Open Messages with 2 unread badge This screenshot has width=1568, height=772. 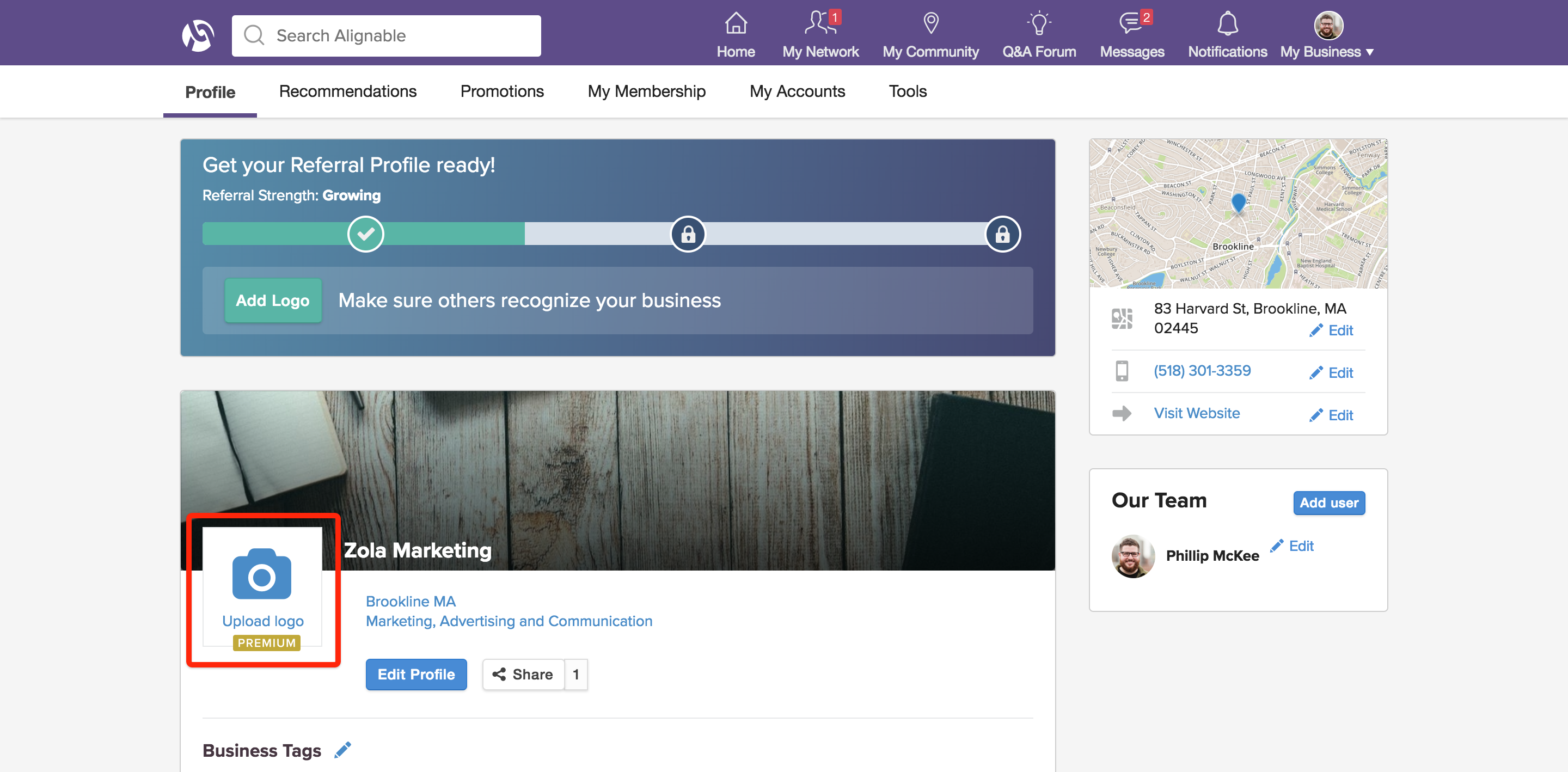[1131, 35]
